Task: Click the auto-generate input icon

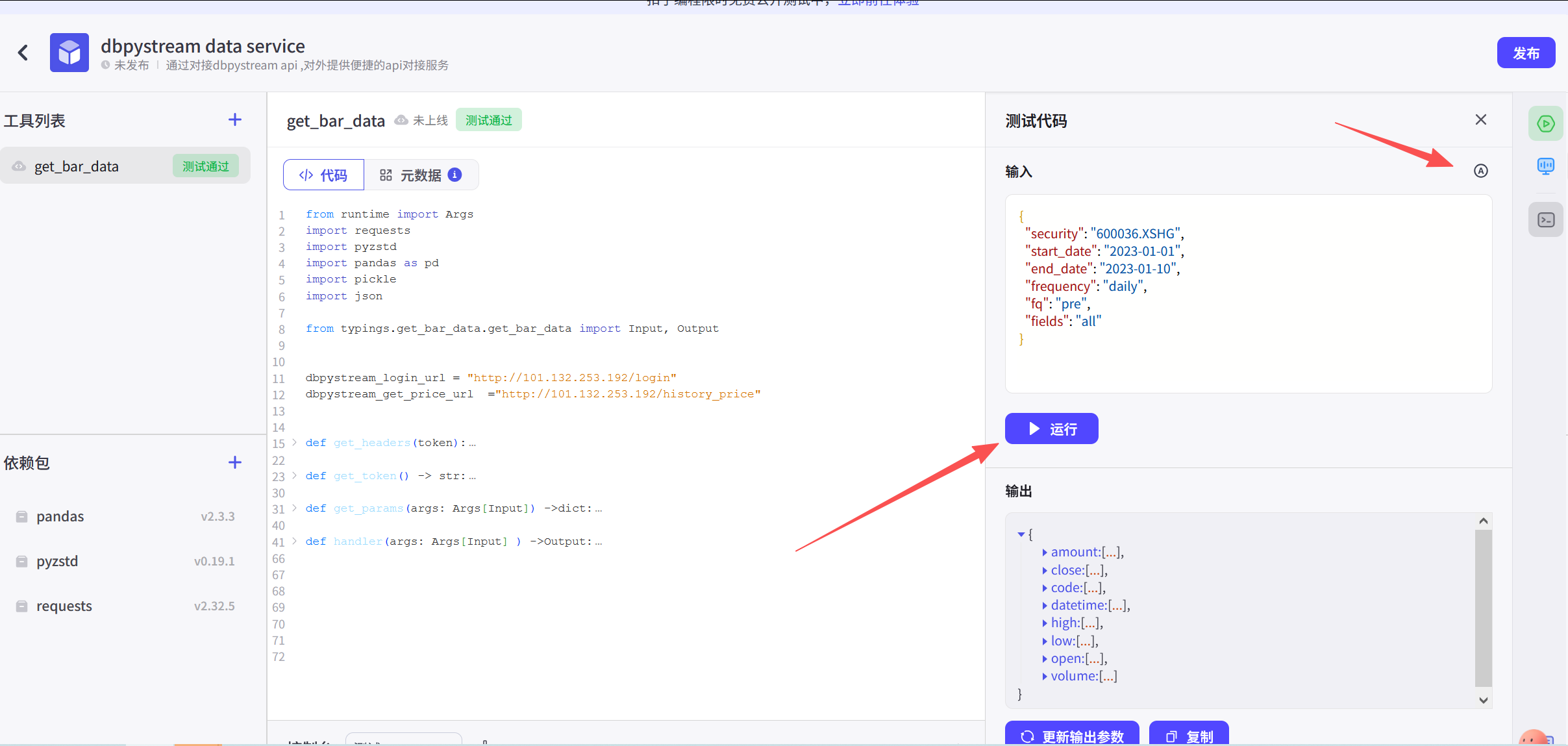Action: point(1480,171)
